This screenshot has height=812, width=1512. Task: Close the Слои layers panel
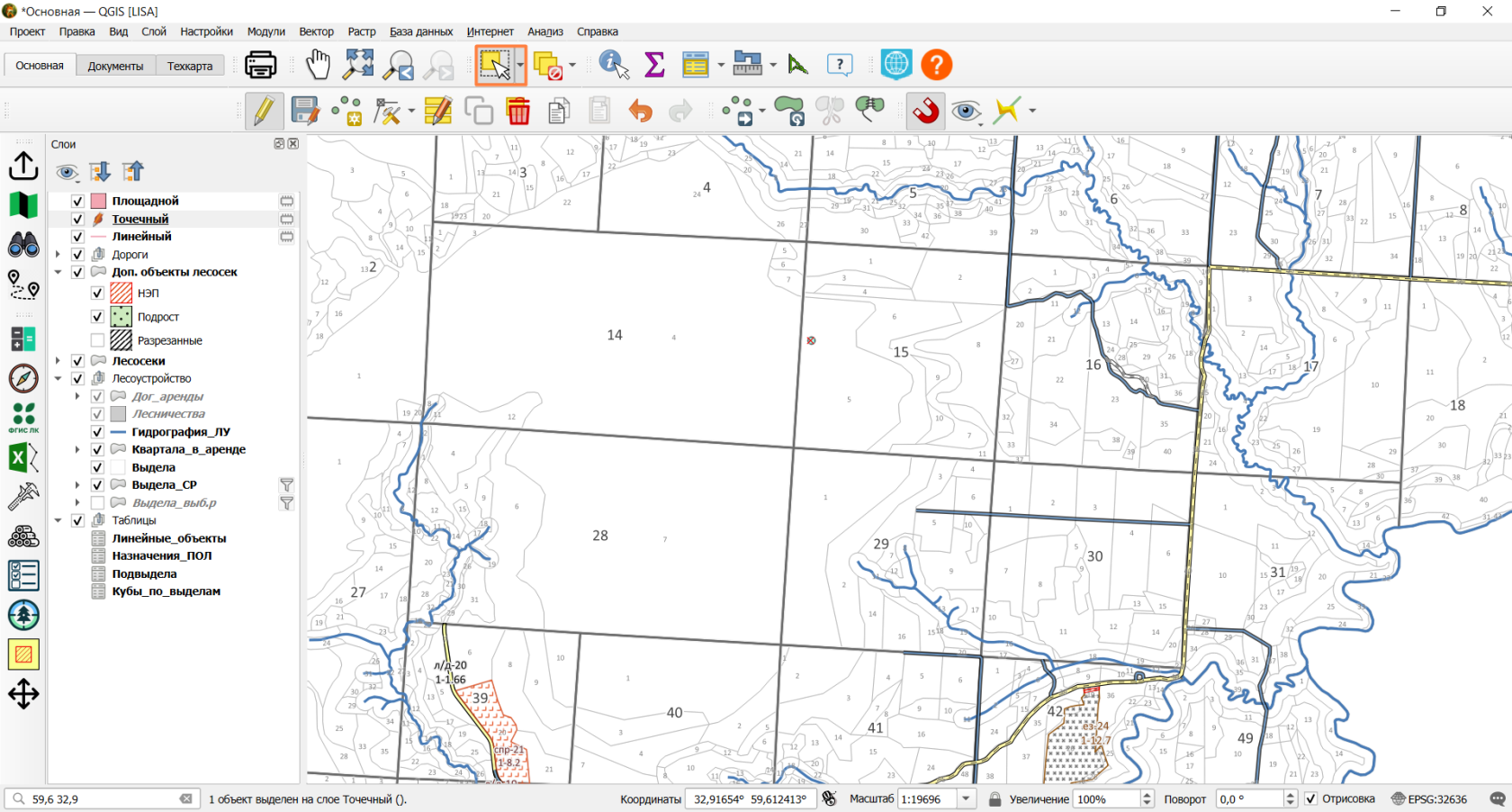coord(292,144)
